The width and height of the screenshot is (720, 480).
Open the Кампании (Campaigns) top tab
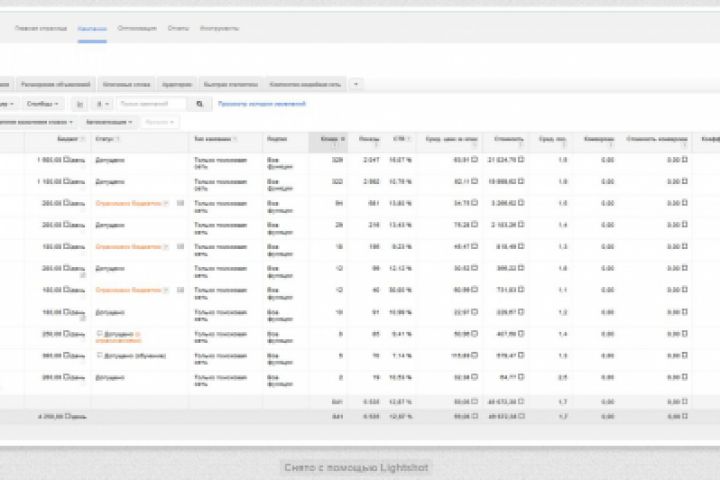pyautogui.click(x=92, y=28)
